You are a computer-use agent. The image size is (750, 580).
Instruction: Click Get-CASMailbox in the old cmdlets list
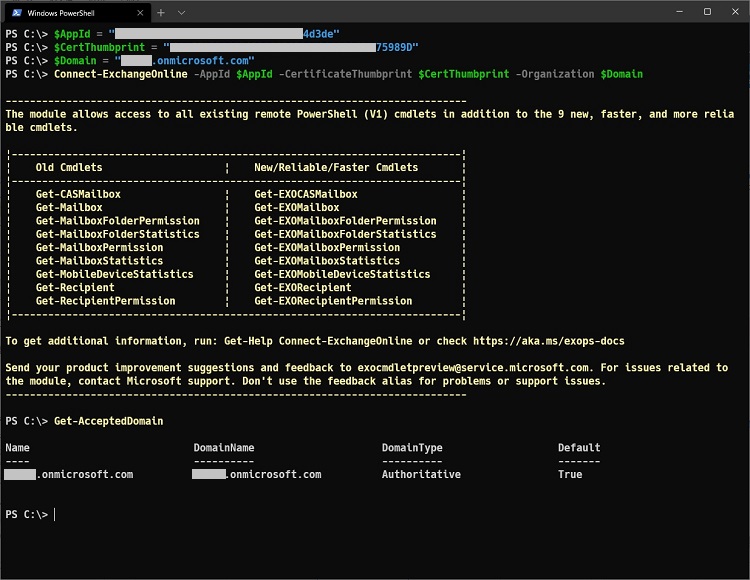78,194
